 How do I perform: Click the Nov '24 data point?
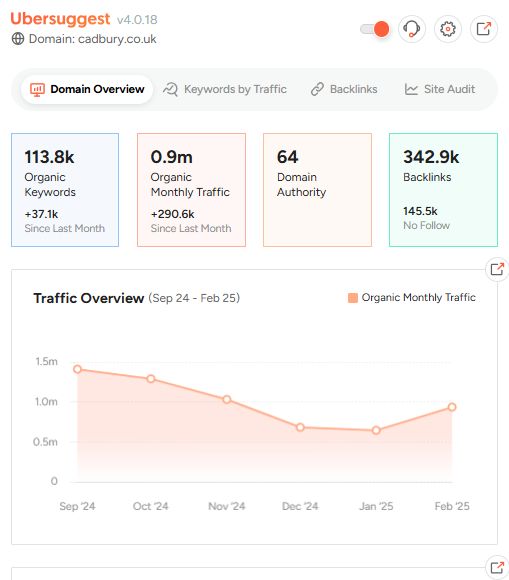coord(227,399)
